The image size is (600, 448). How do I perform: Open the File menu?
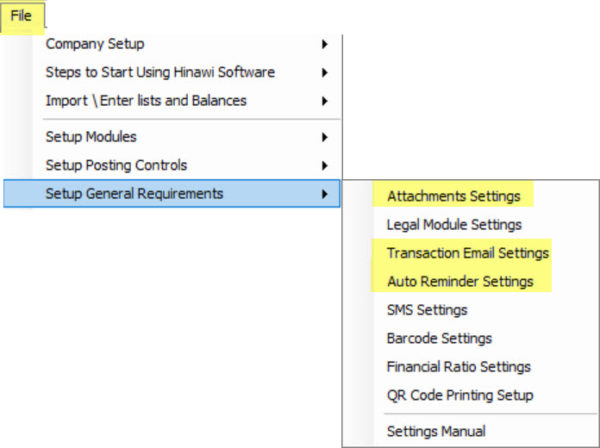coord(22,16)
